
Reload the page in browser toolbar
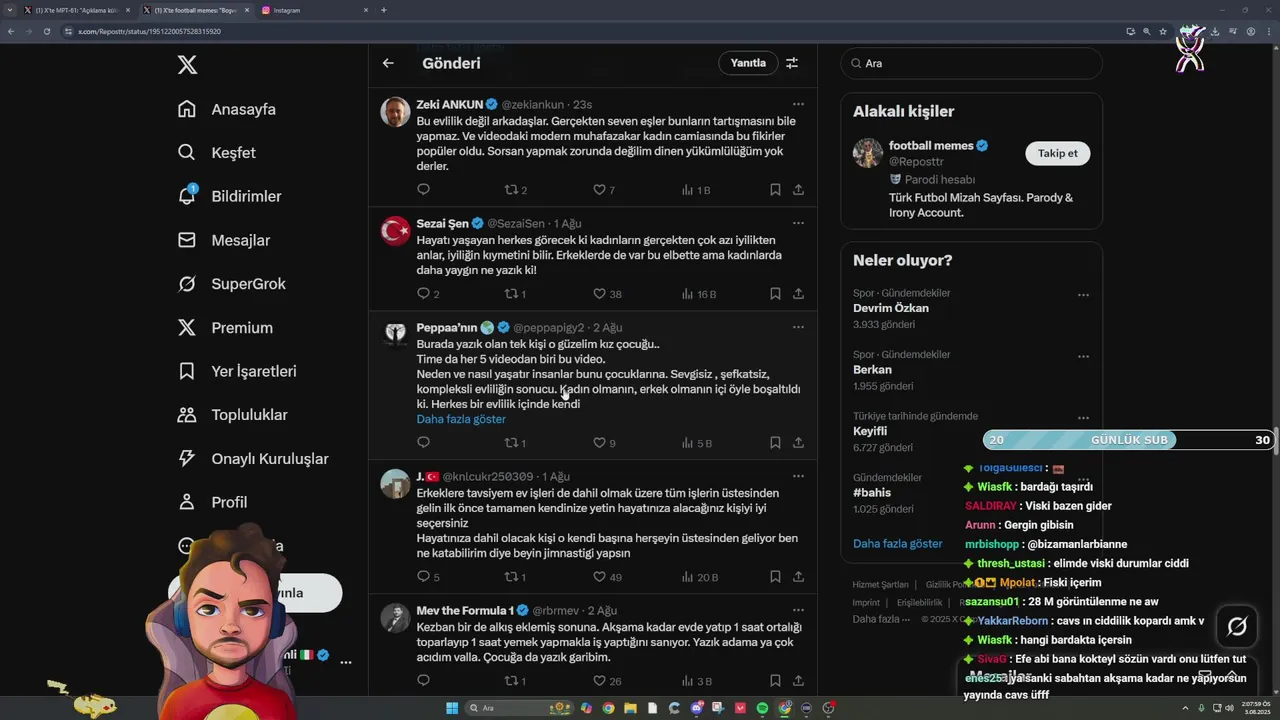pyautogui.click(x=46, y=31)
